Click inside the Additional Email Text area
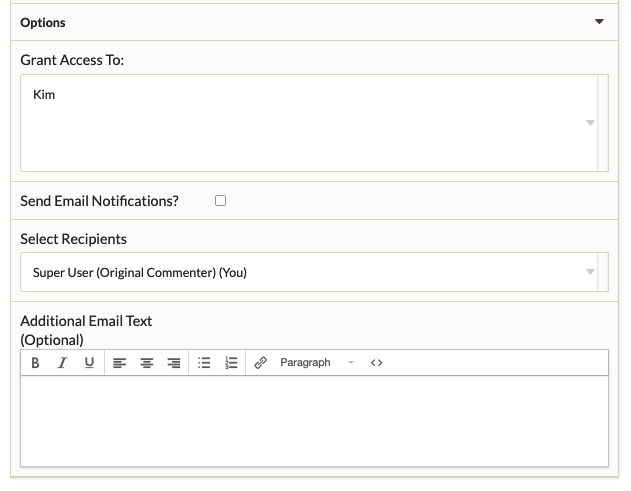Image resolution: width=631 pixels, height=491 pixels. point(314,421)
